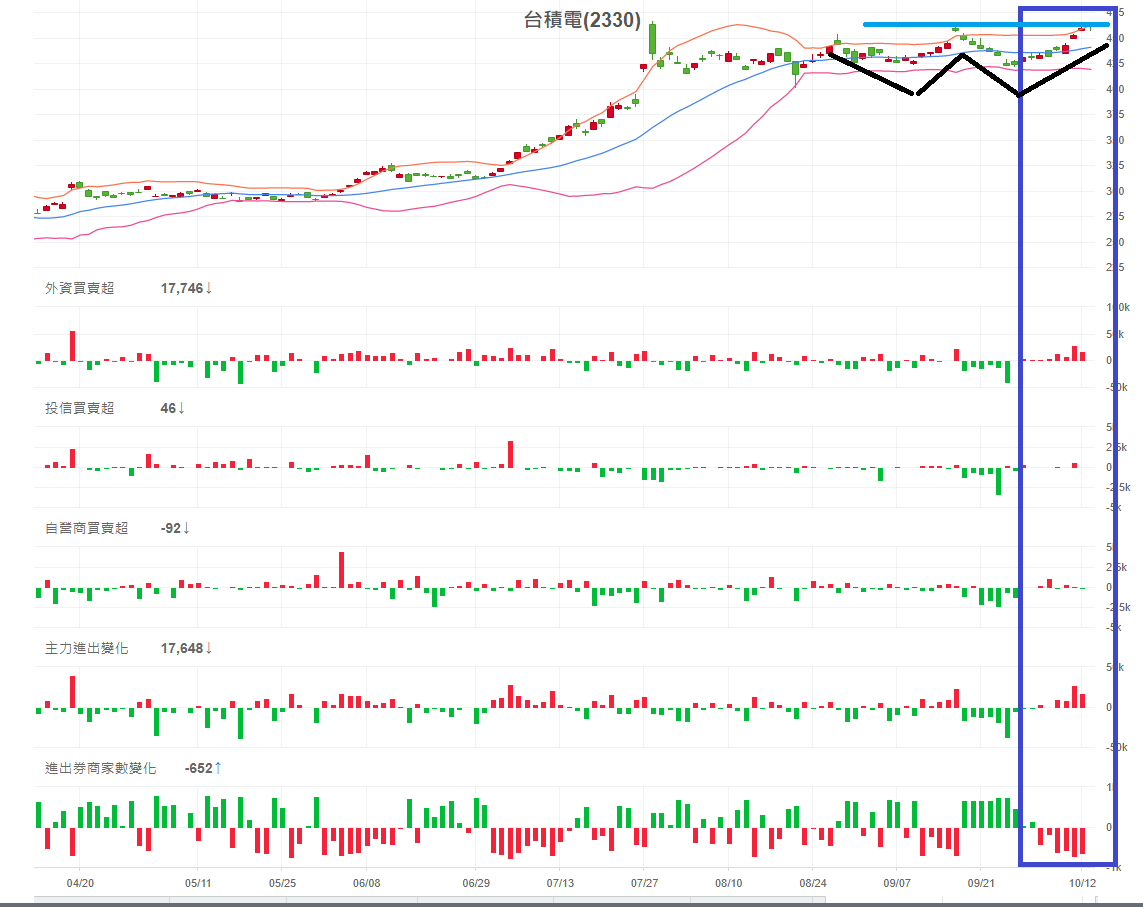The height and width of the screenshot is (907, 1143).
Task: Click the 17,648 main force value
Action: click(182, 648)
